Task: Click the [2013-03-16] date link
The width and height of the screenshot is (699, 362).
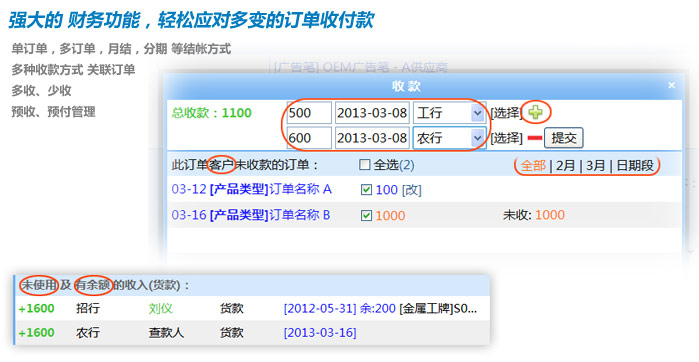Action: pyautogui.click(x=320, y=333)
